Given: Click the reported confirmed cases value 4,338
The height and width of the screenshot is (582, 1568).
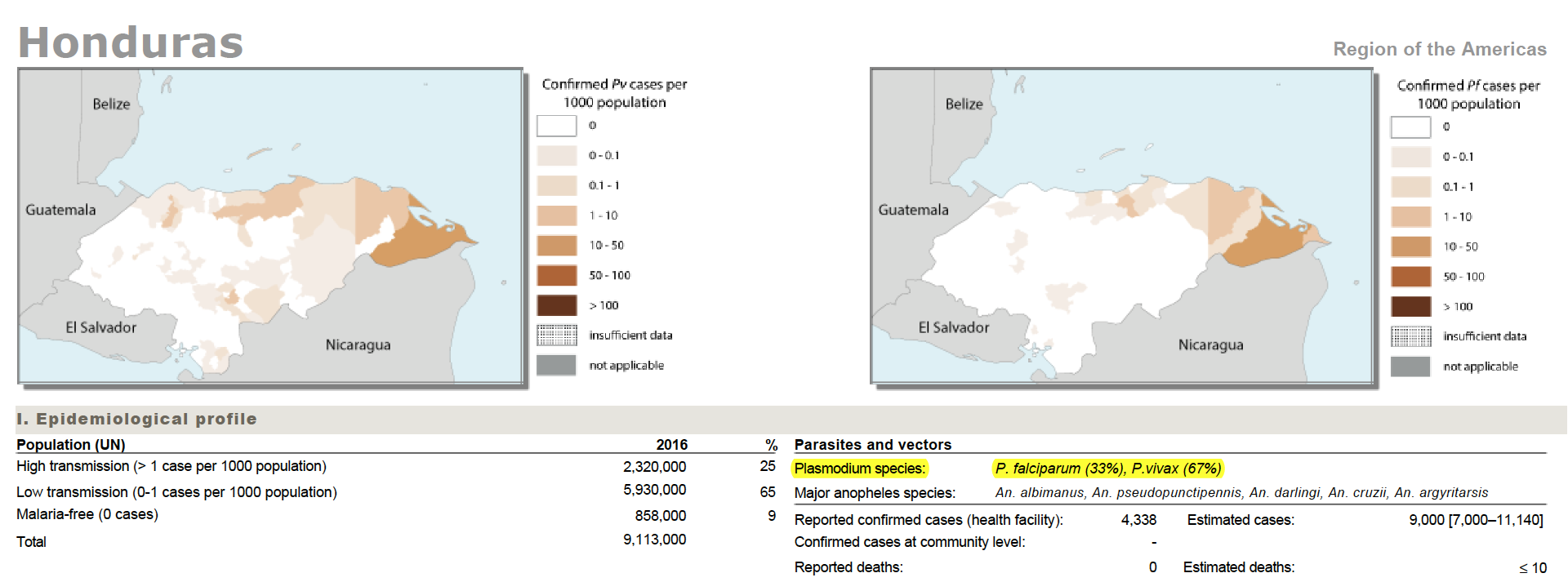Looking at the screenshot, I should click(1138, 520).
